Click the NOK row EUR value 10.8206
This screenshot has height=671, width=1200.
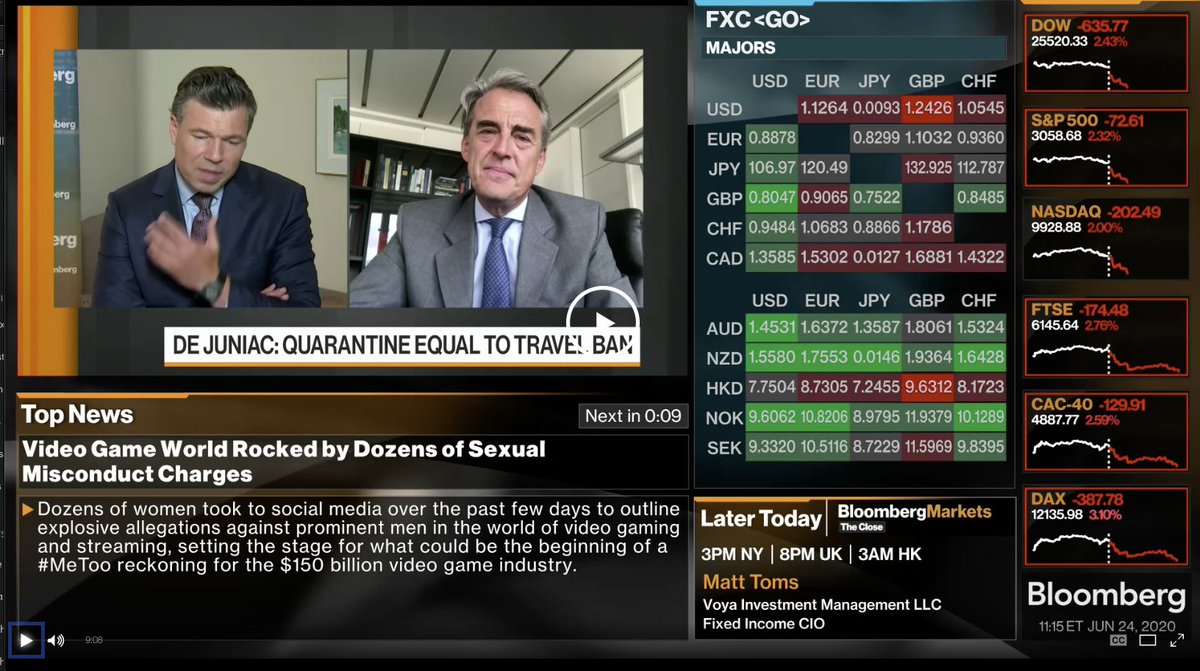[x=824, y=418]
